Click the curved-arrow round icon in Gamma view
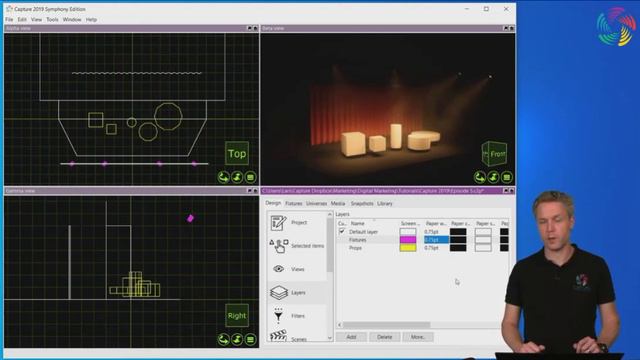Viewport: 640px width, 360px height. pos(223,339)
